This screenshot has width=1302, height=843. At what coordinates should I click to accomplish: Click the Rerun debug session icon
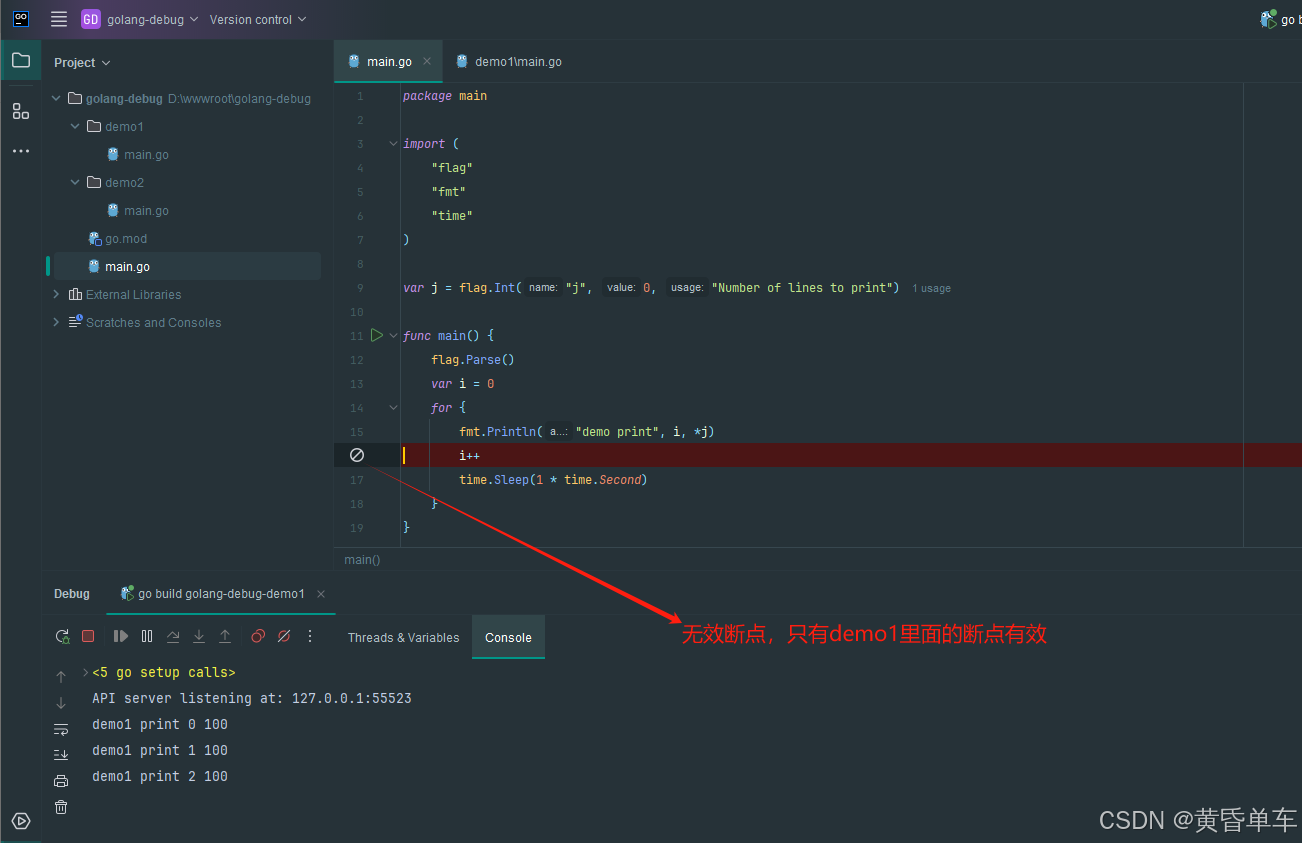coord(62,636)
